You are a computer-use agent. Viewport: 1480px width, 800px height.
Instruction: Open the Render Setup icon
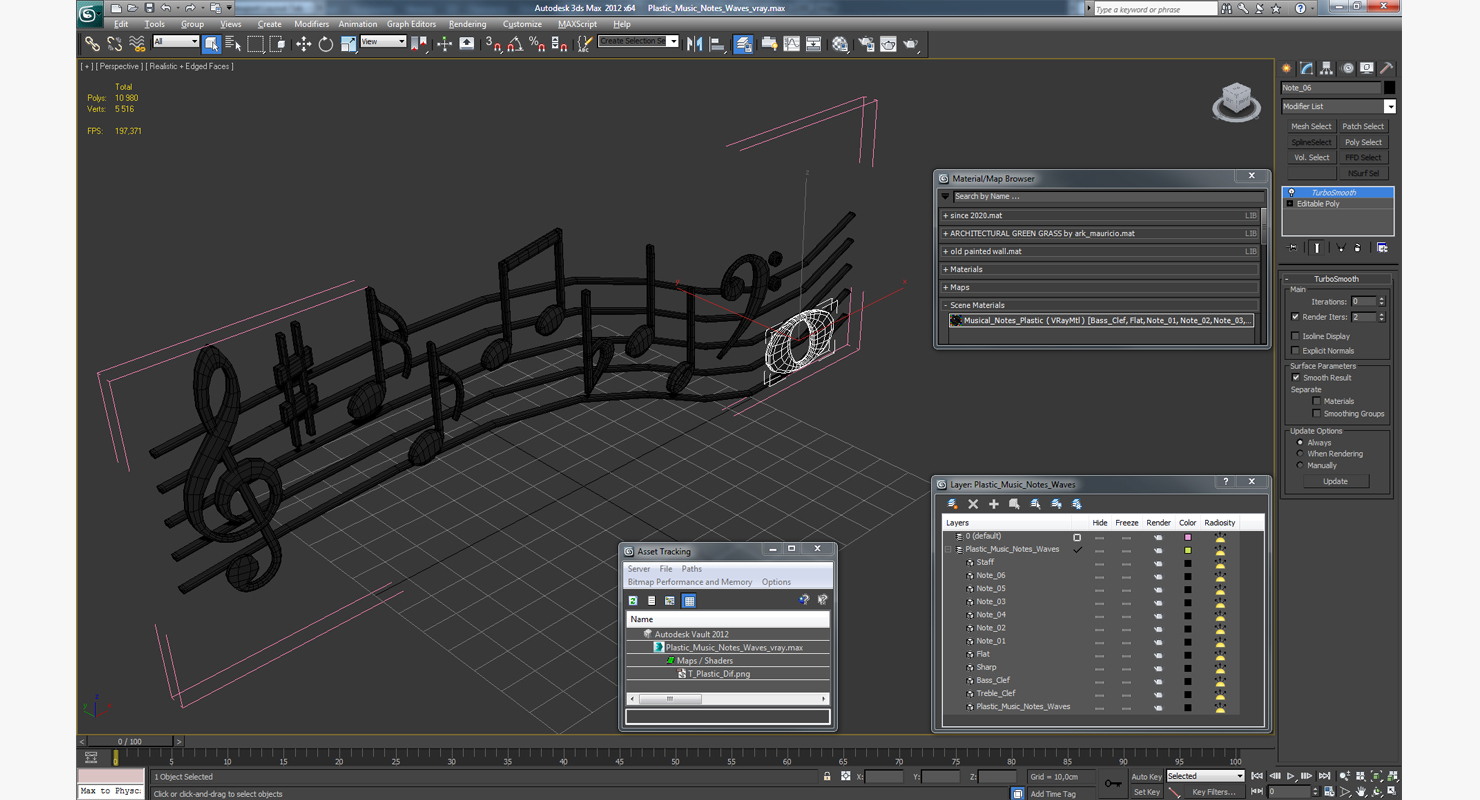[x=866, y=44]
